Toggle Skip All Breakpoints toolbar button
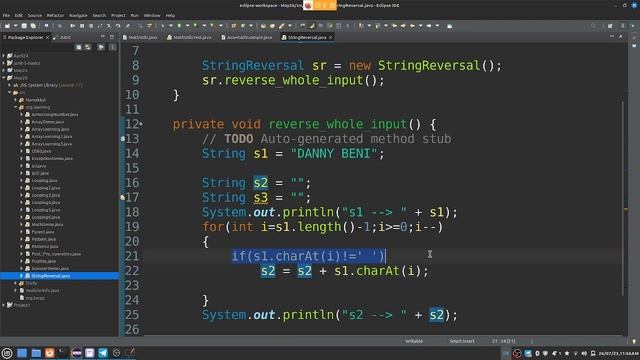Image resolution: width=640 pixels, height=360 pixels. click(60, 26)
